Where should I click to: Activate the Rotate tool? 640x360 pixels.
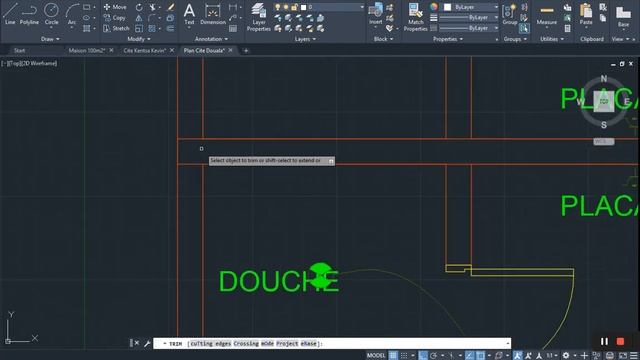click(x=139, y=7)
